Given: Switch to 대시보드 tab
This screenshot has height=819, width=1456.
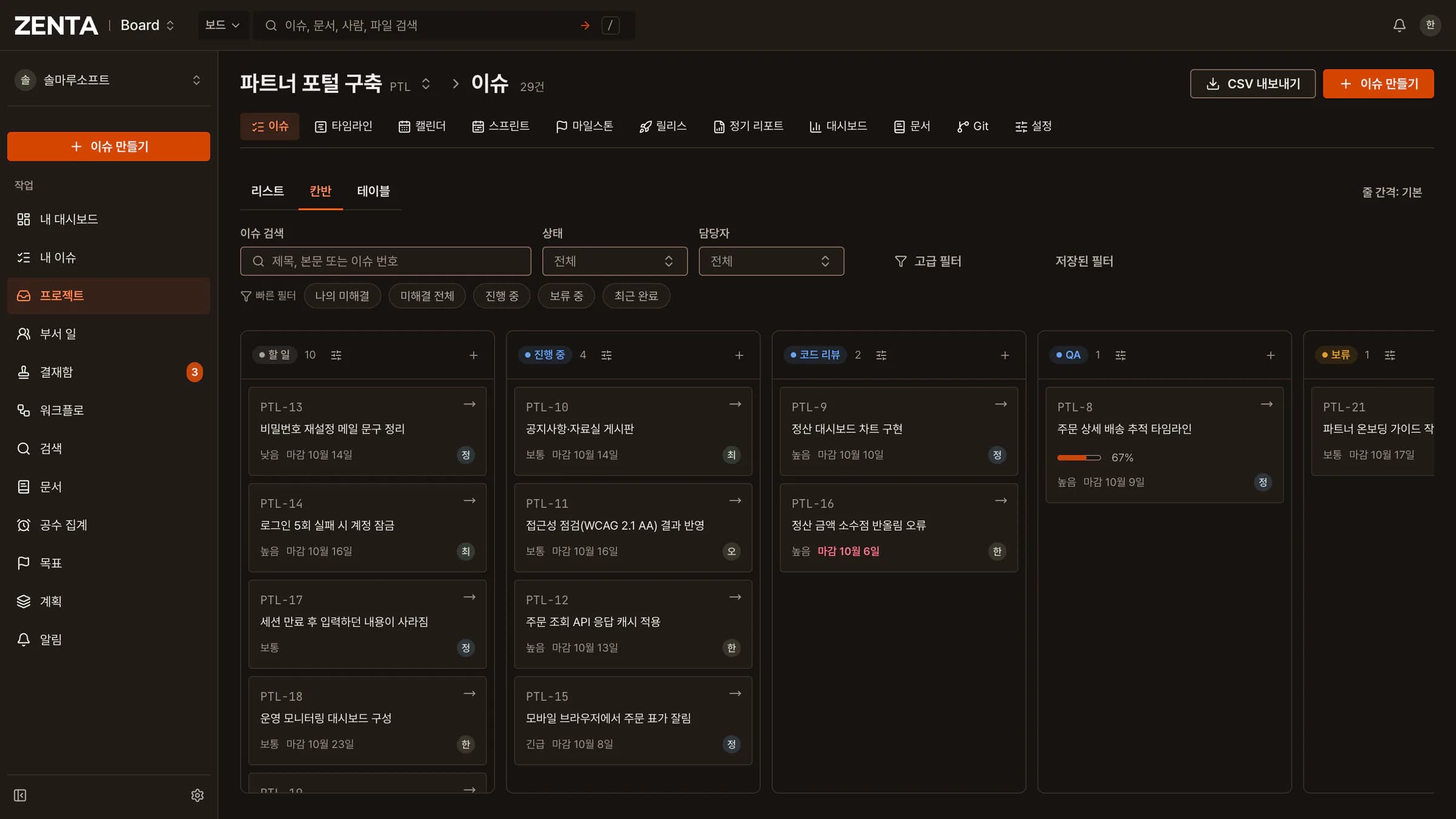Looking at the screenshot, I should coord(838,126).
